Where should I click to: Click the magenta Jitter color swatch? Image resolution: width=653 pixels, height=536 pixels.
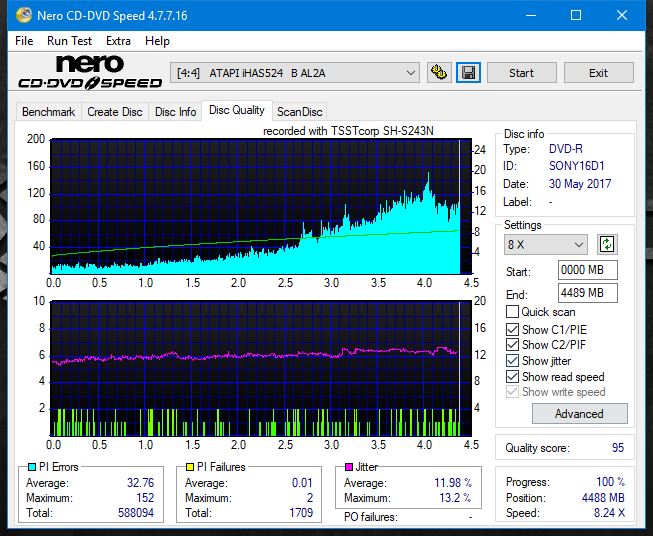point(349,467)
